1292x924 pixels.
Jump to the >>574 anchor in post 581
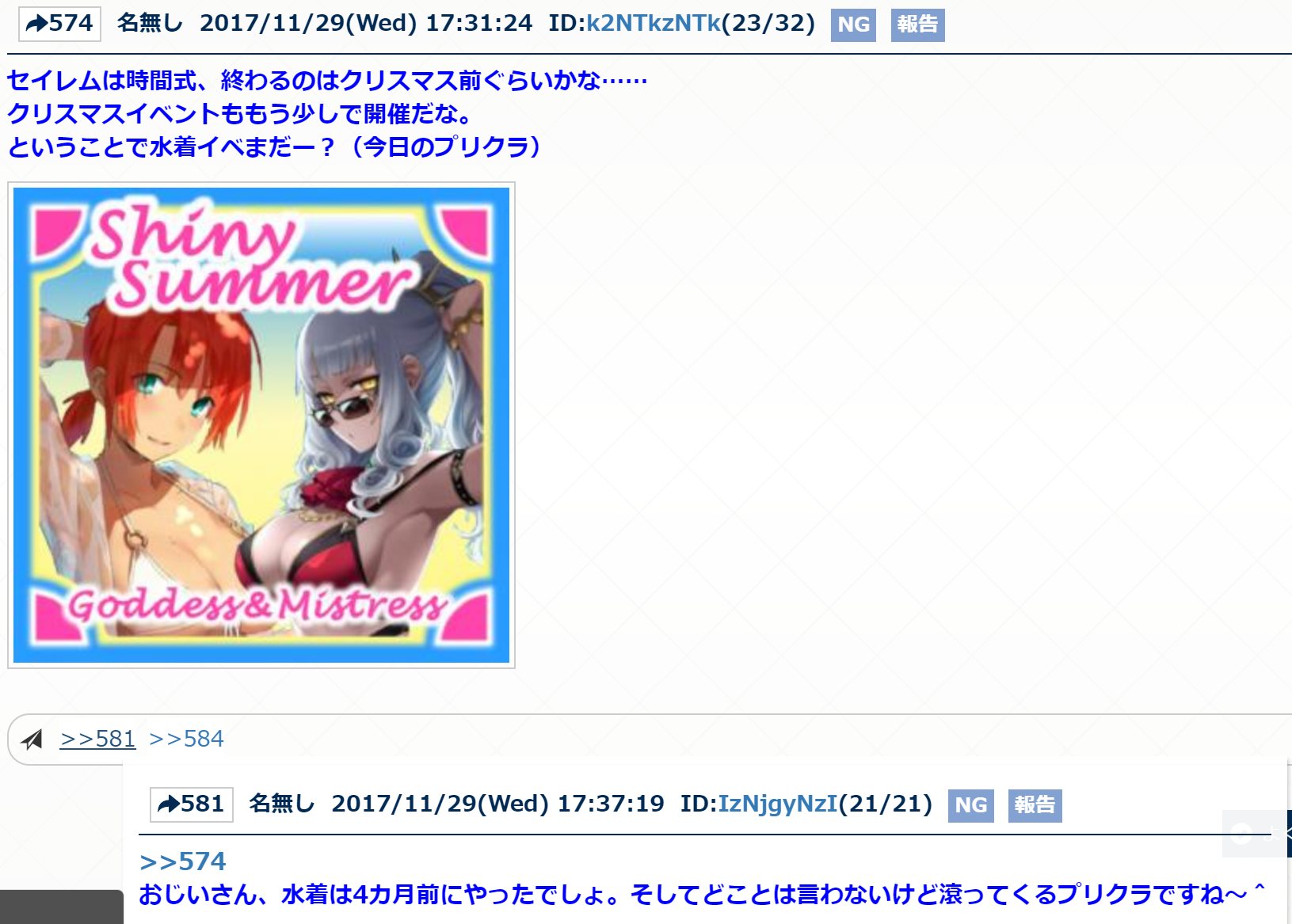[182, 861]
